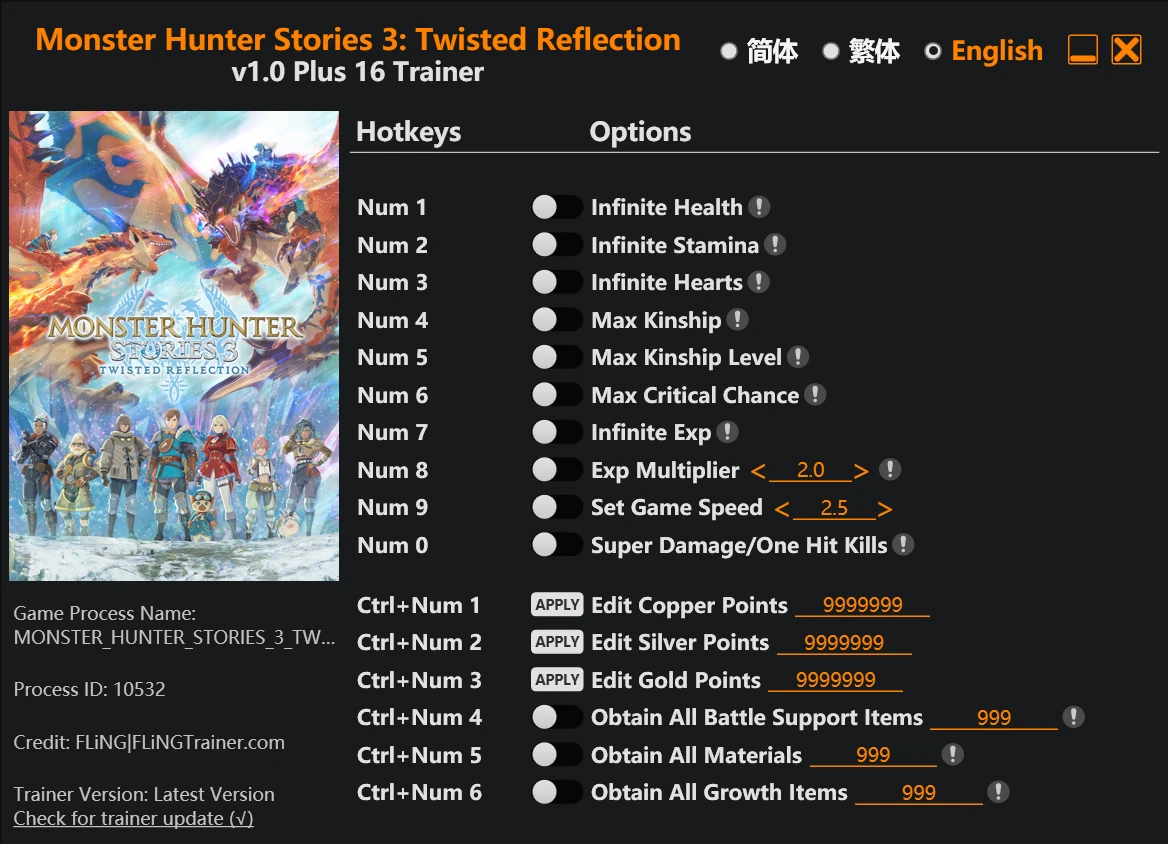
Task: Click the info icon next to Infinite Health
Action: coord(758,207)
